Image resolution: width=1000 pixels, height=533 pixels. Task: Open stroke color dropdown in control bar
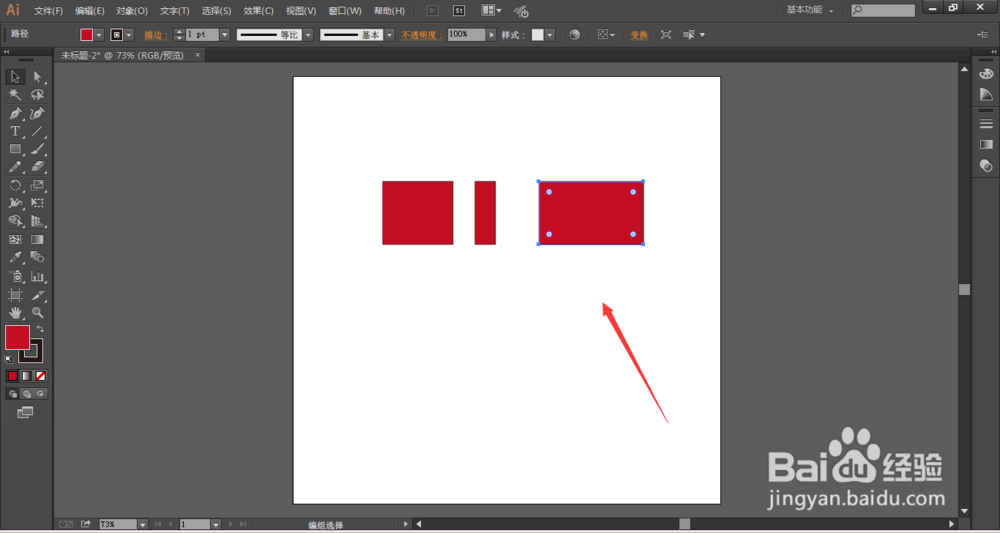(129, 35)
